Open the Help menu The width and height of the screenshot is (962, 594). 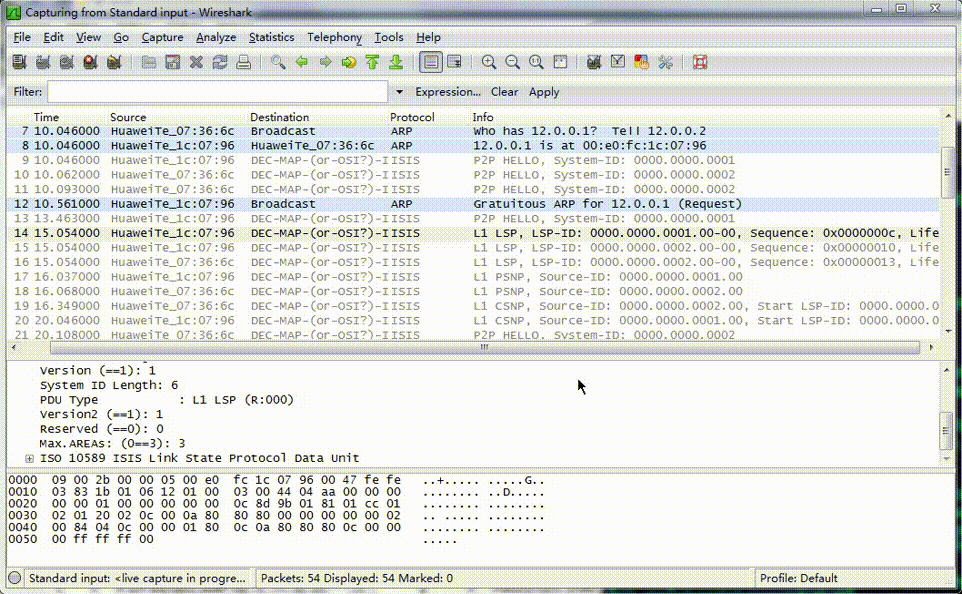coord(428,37)
